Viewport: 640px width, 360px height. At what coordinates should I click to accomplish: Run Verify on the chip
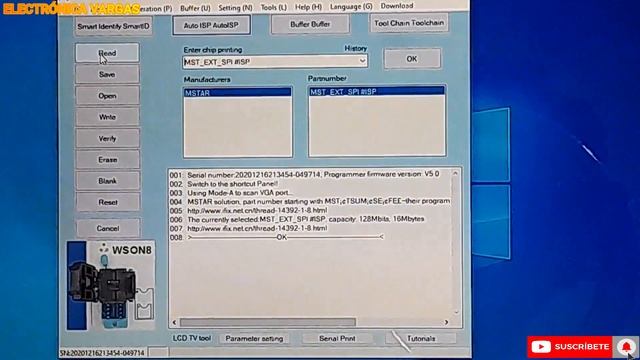click(107, 138)
